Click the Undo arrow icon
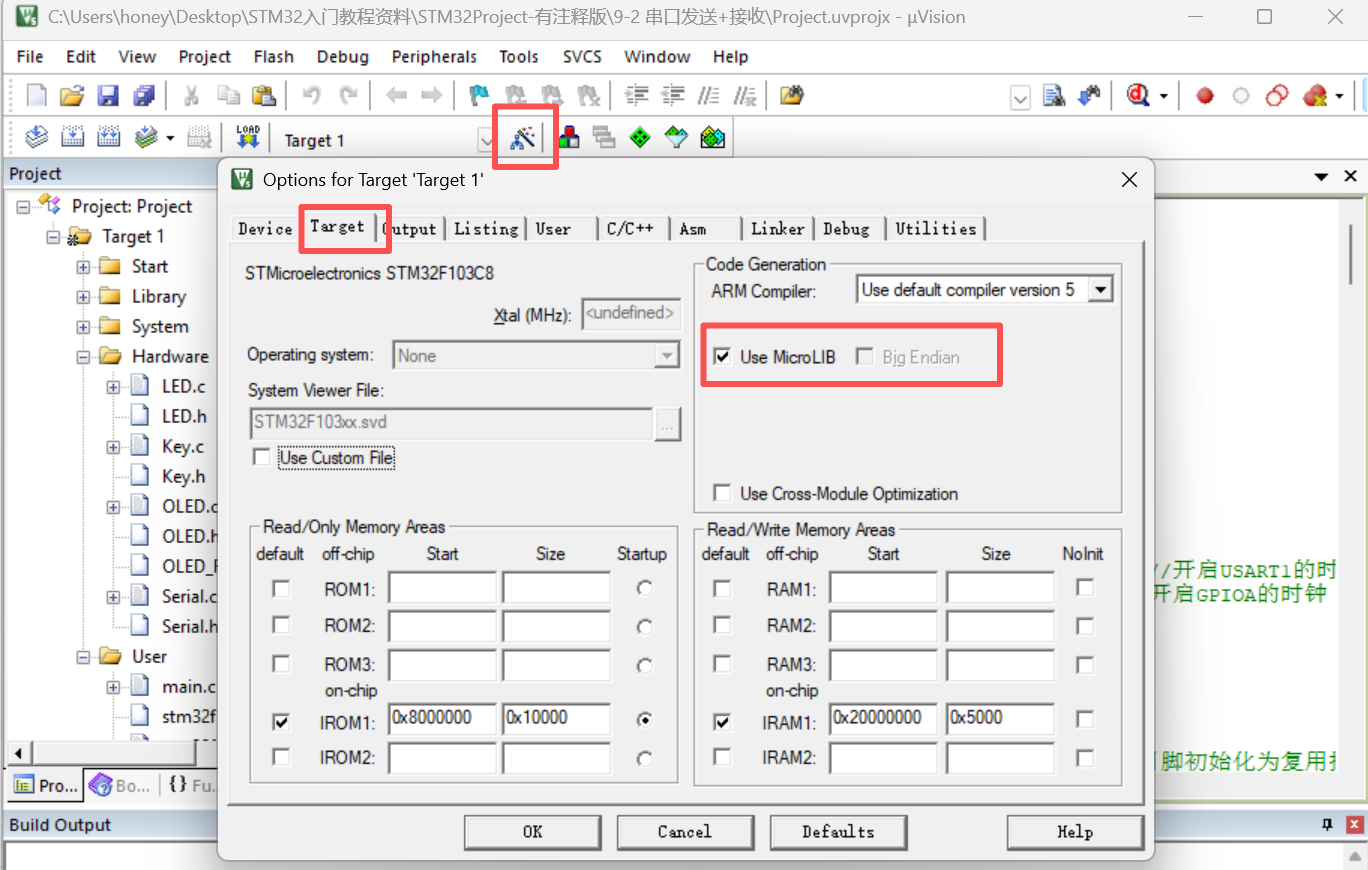Image resolution: width=1368 pixels, height=870 pixels. (312, 96)
